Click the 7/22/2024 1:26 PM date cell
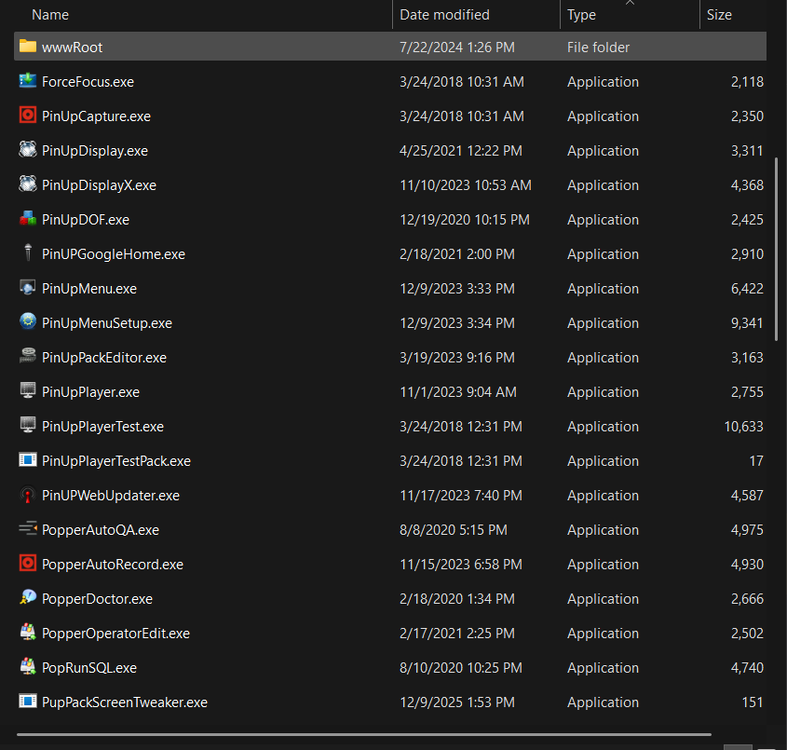Viewport: 787px width, 750px height. 457,47
